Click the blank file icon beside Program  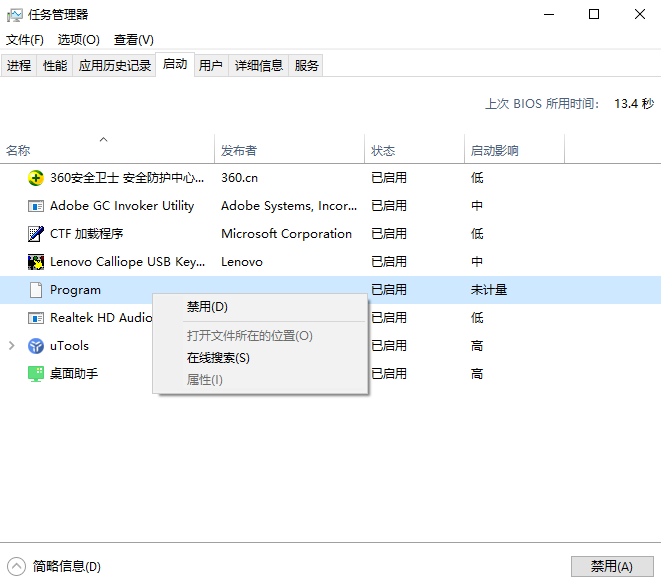[36, 290]
